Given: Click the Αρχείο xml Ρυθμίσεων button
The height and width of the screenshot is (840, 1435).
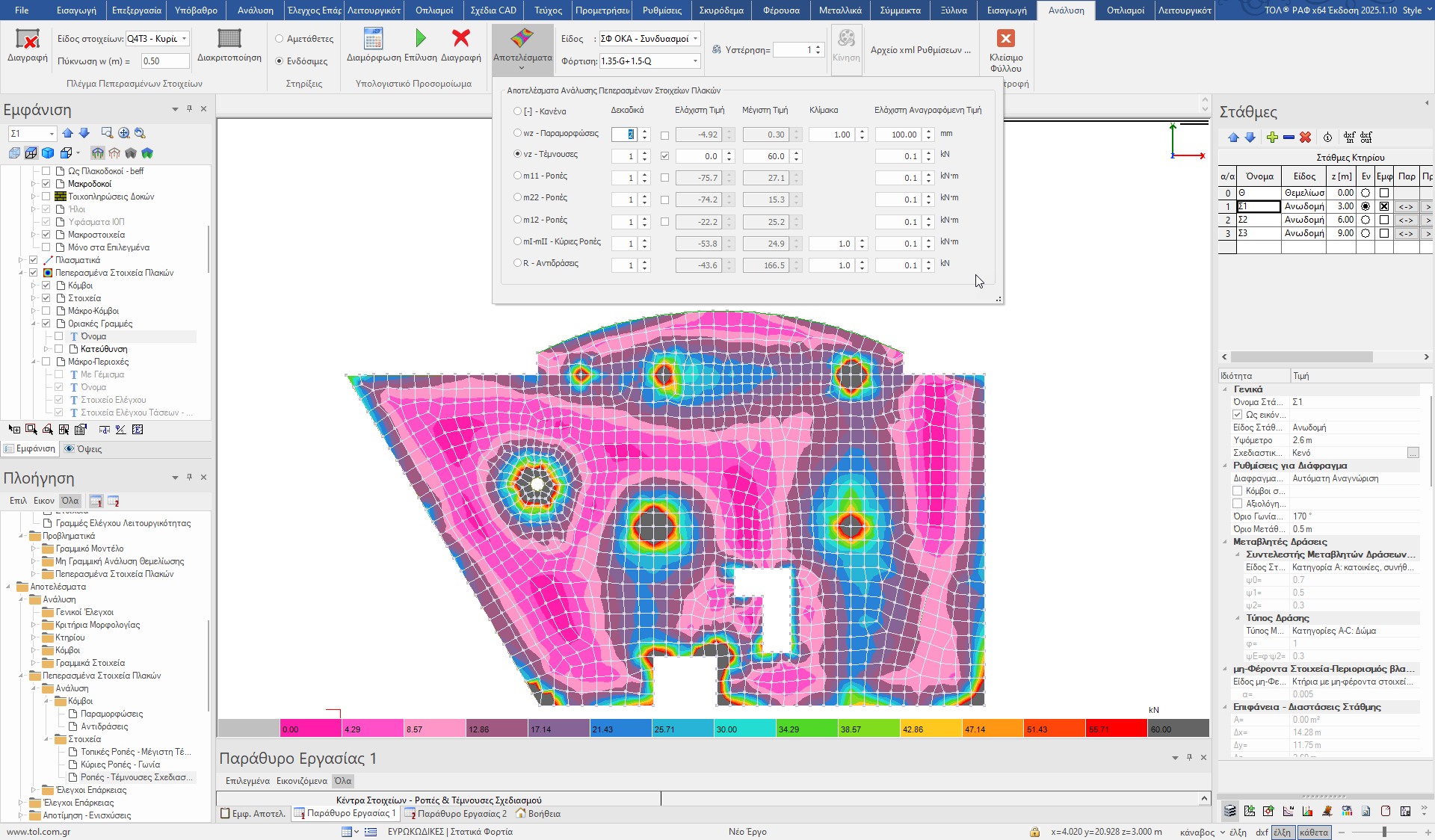Looking at the screenshot, I should 920,50.
